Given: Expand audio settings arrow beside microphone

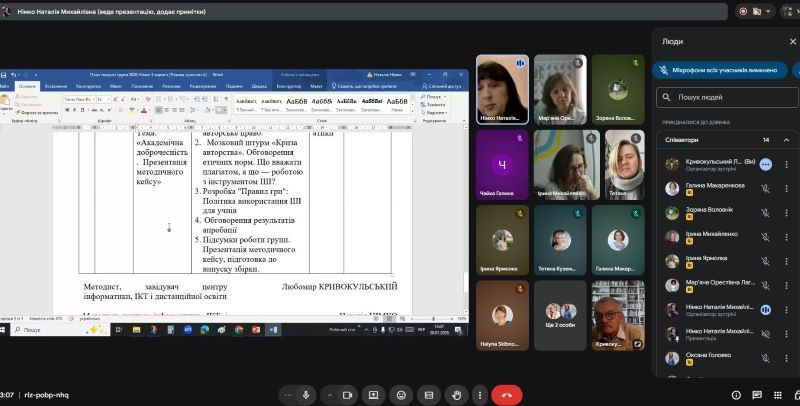Looking at the screenshot, I should click(x=287, y=394).
